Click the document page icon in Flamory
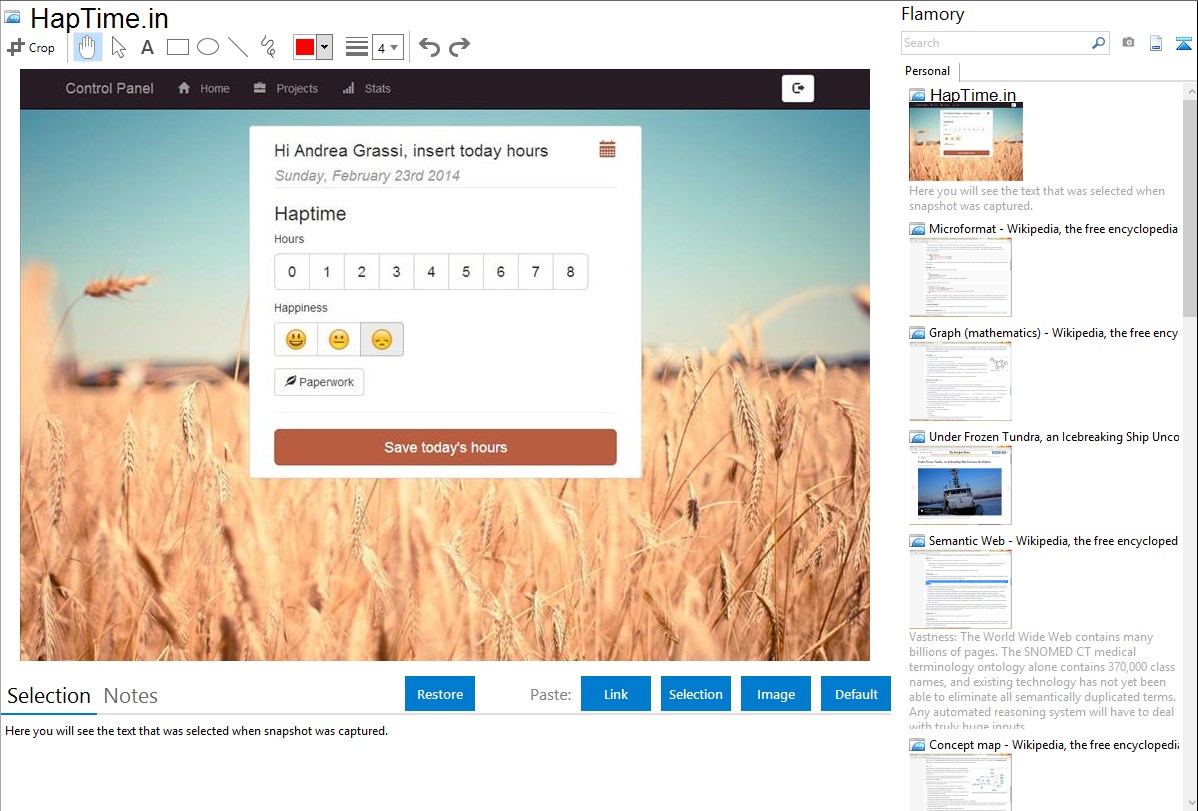 (x=1156, y=43)
